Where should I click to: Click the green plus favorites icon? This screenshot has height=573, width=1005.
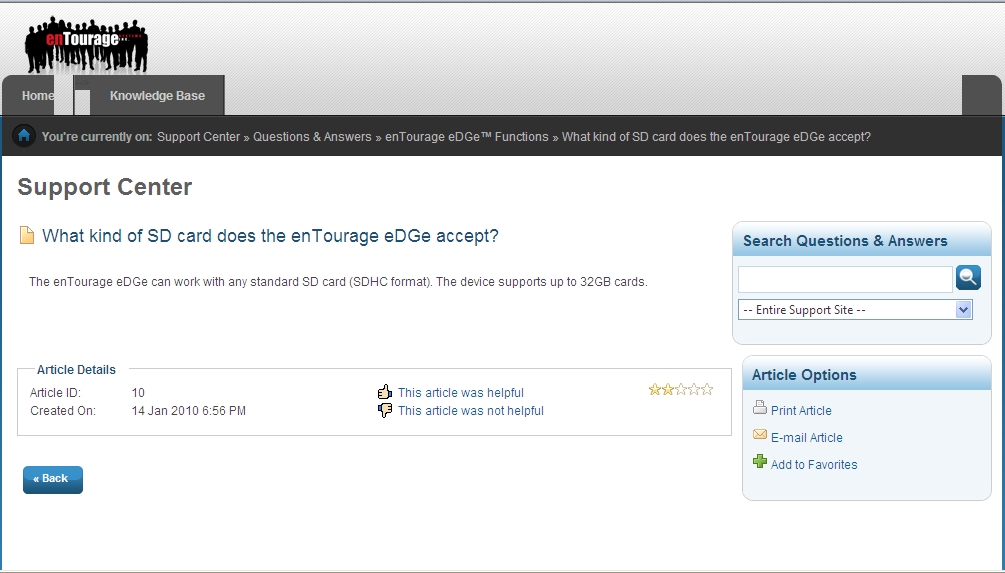pyautogui.click(x=760, y=461)
